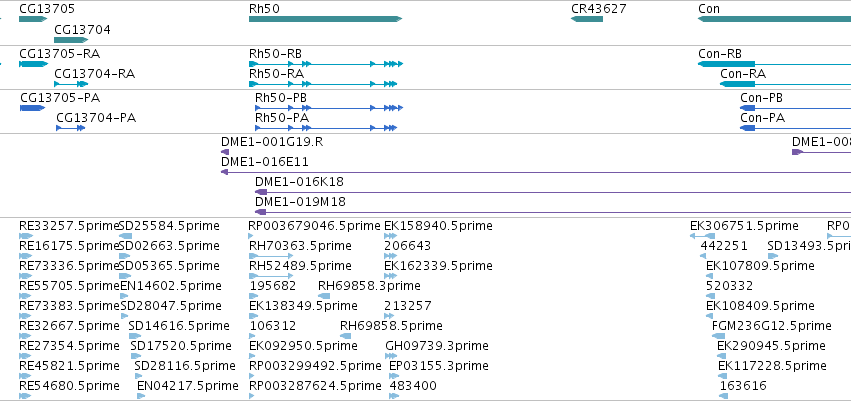Select the CG13704 gene bar

click(x=71, y=40)
